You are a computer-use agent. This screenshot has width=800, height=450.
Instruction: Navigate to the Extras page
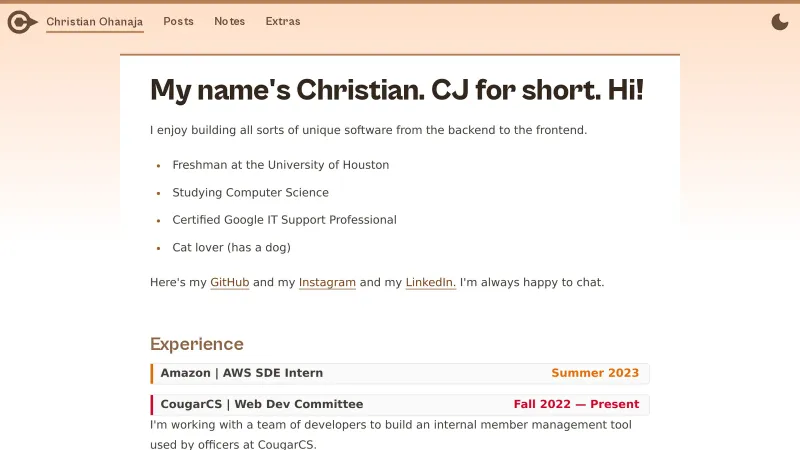pyautogui.click(x=283, y=21)
